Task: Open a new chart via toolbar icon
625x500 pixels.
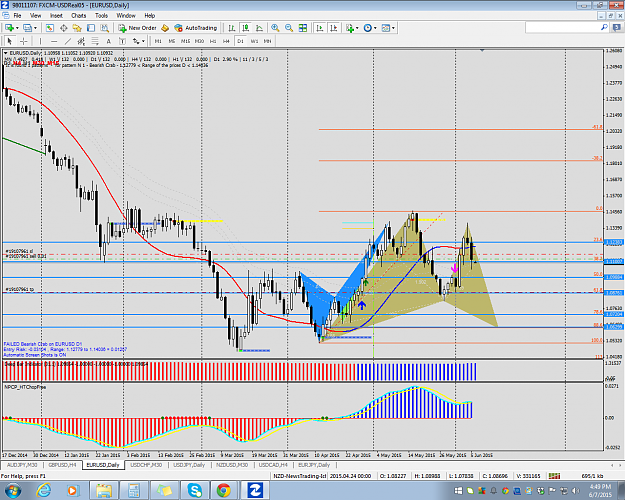Action: (9, 28)
